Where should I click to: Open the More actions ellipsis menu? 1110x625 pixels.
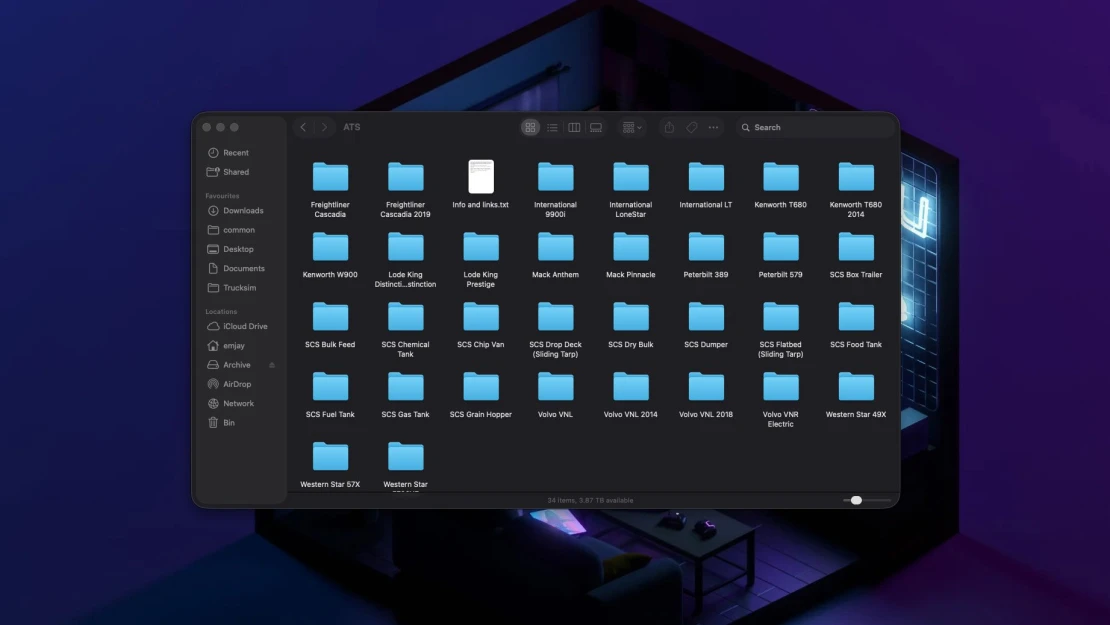[x=714, y=127]
